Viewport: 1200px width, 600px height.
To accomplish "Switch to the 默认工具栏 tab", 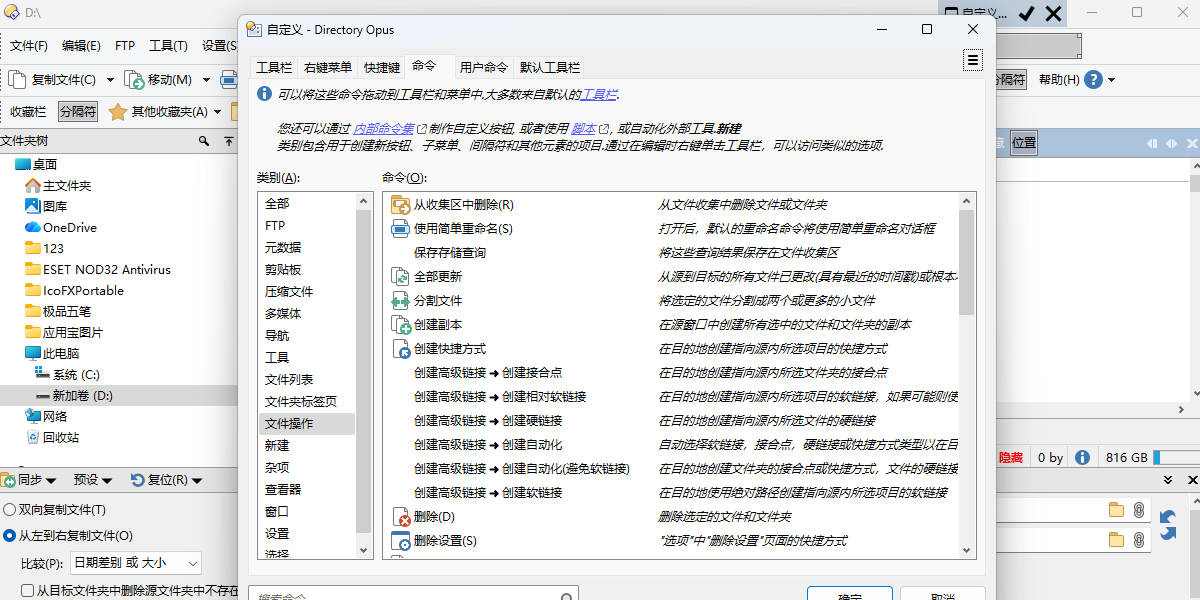I will click(550, 67).
